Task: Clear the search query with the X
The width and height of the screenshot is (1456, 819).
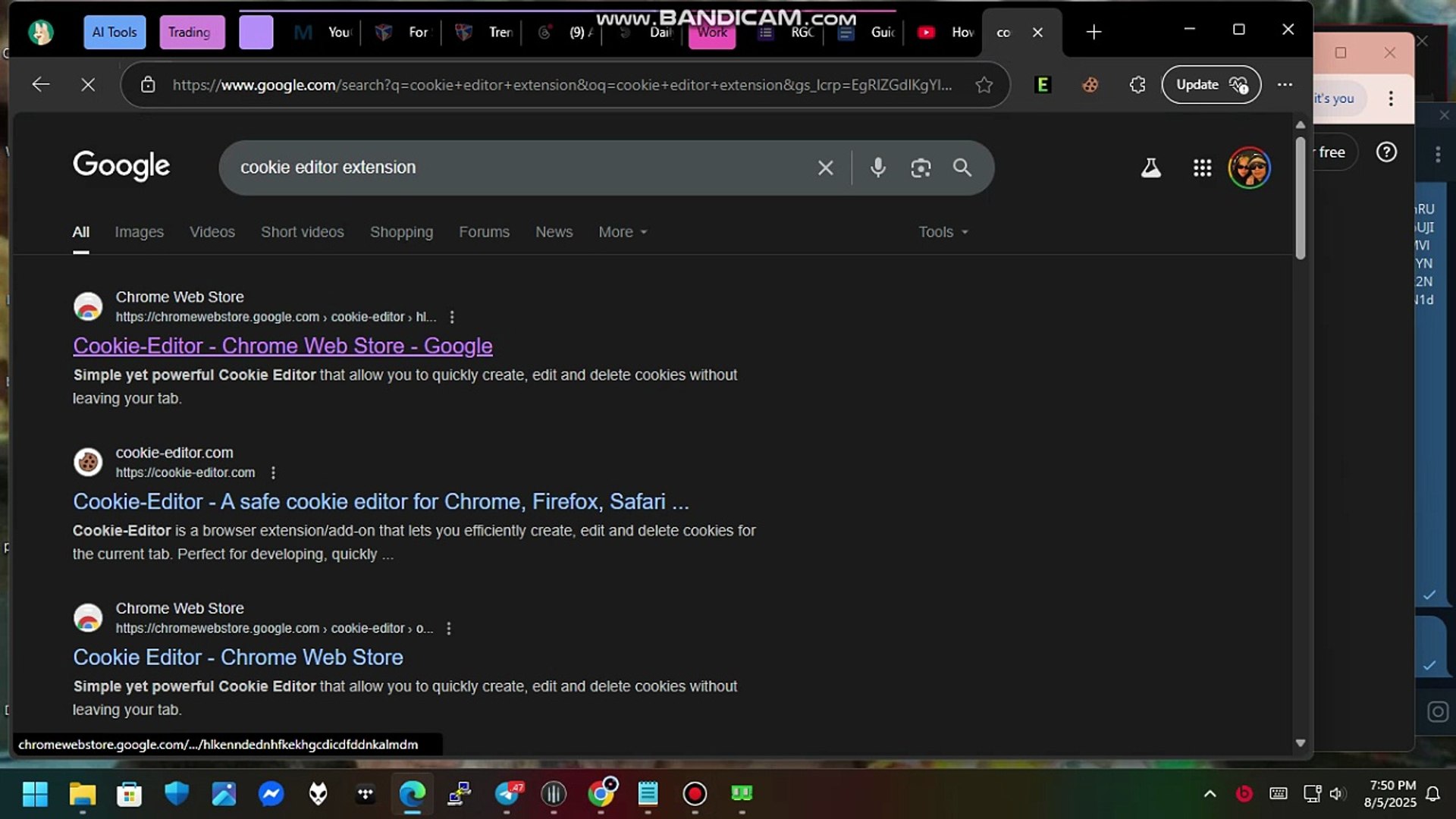Action: (x=826, y=168)
